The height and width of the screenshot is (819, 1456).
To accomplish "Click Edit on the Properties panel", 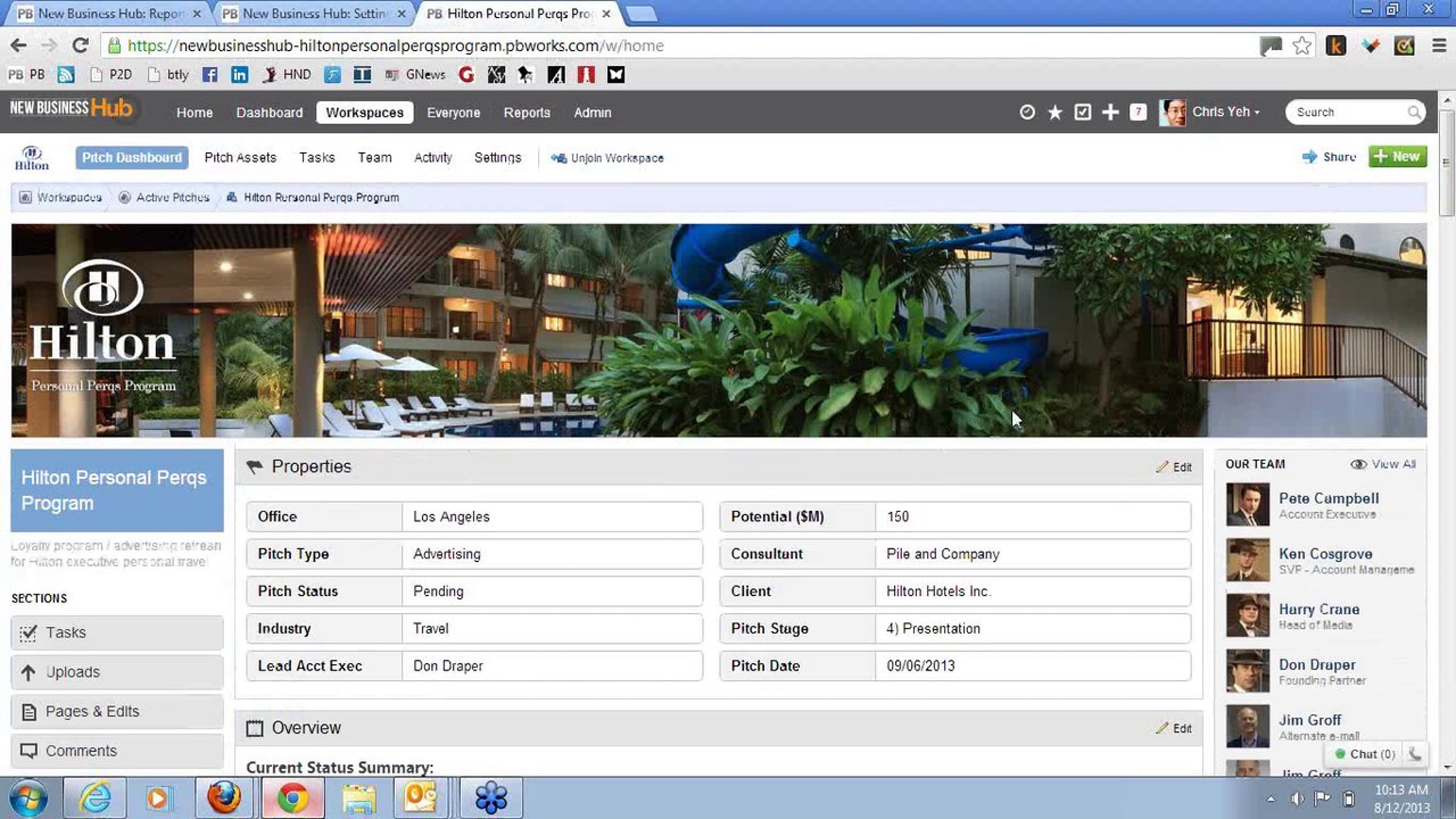I will [1174, 467].
